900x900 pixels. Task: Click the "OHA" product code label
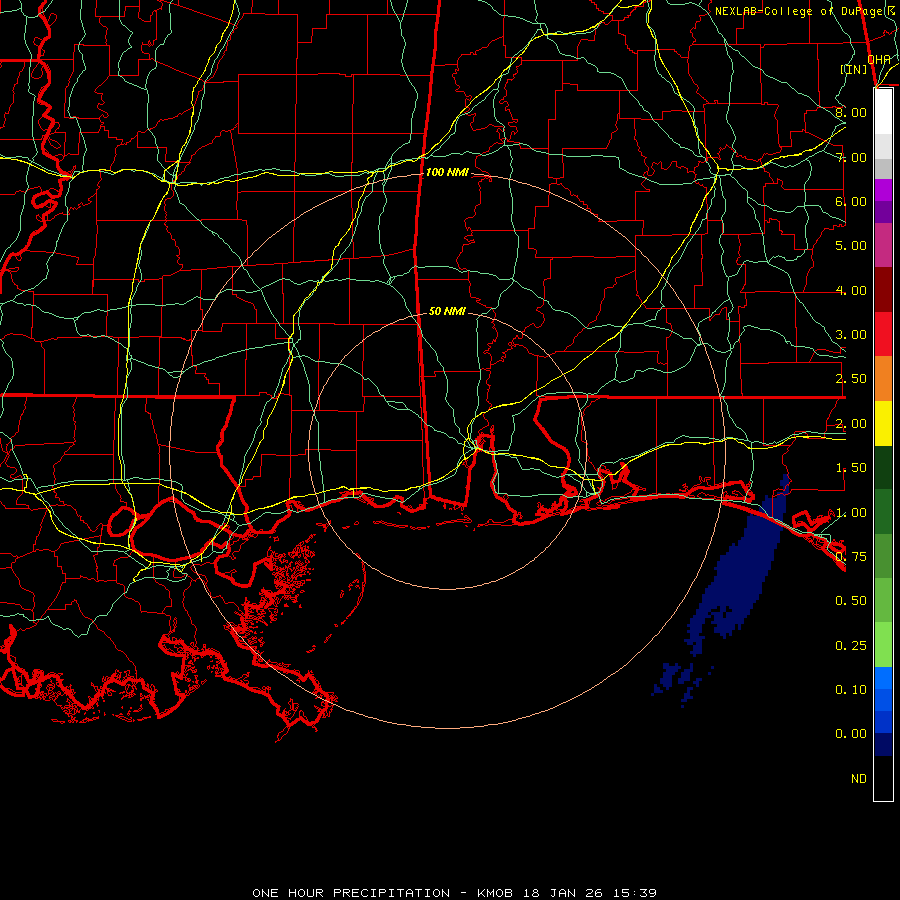[879, 59]
